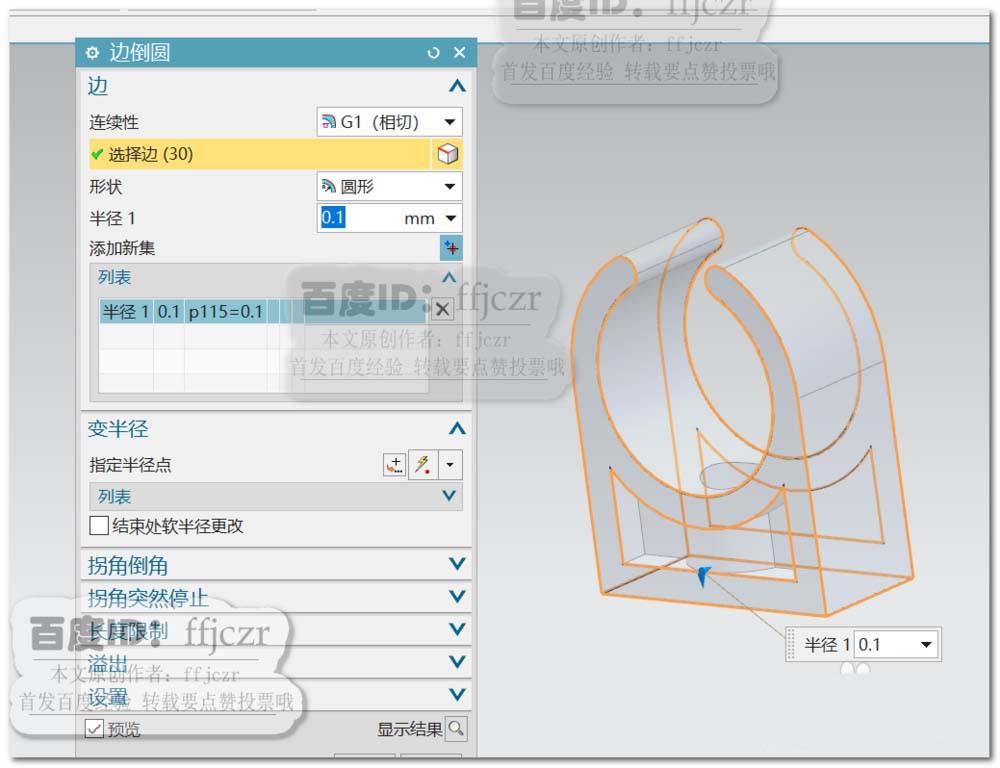Viewport: 1000px width, 768px height.
Task: Open the mm units dropdown for 半径 1
Action: coord(452,218)
